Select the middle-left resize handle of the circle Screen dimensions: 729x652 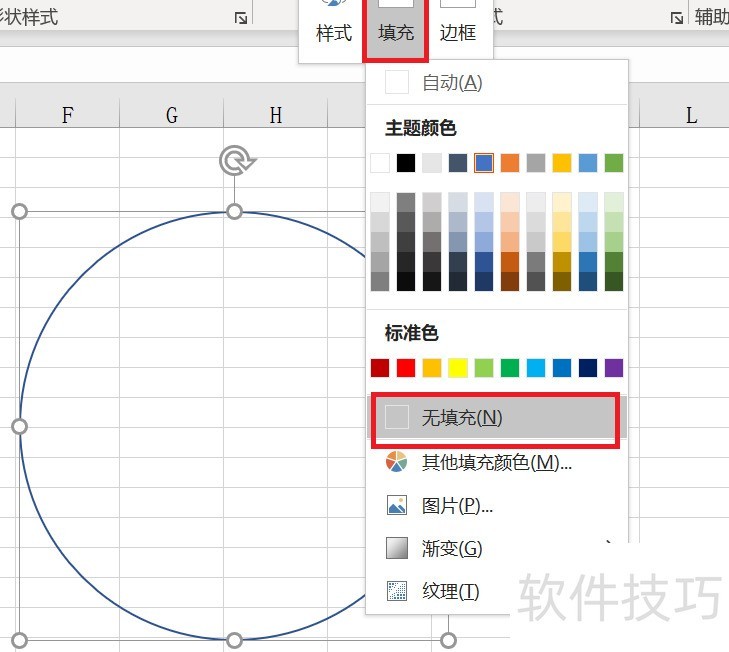click(x=19, y=426)
